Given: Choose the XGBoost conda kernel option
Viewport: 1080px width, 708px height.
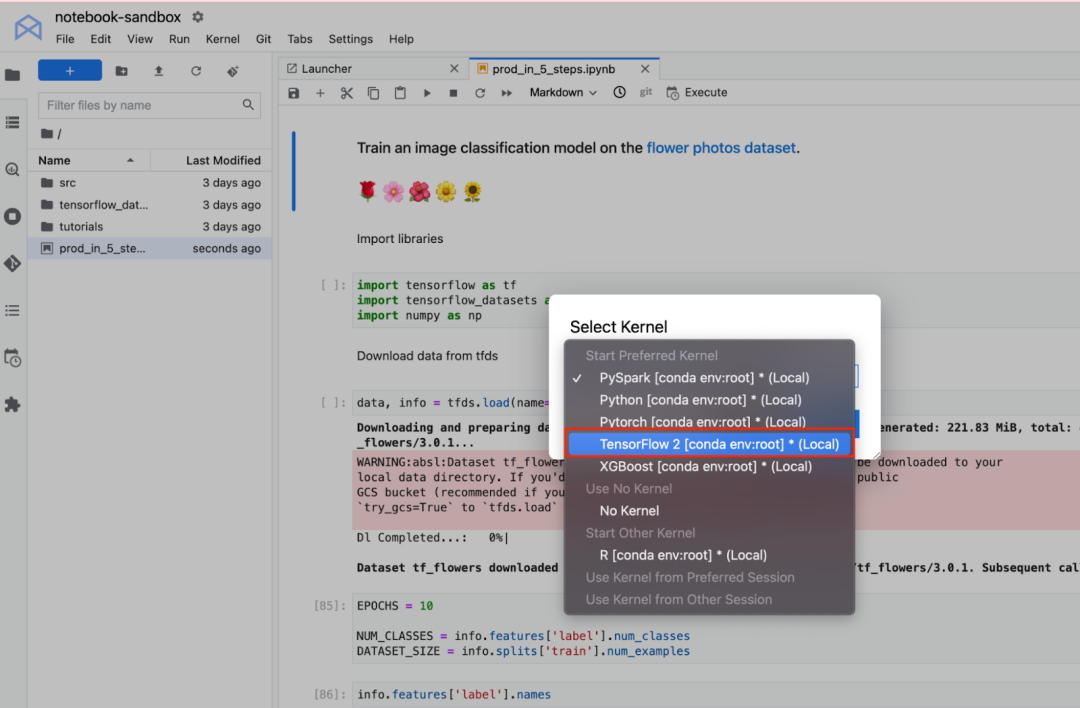Looking at the screenshot, I should 705,466.
